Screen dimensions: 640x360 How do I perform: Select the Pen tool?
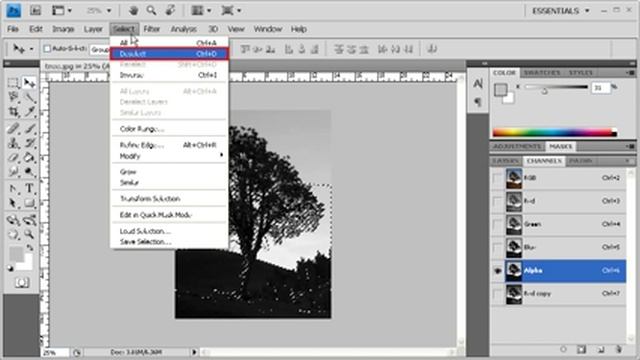click(13, 189)
